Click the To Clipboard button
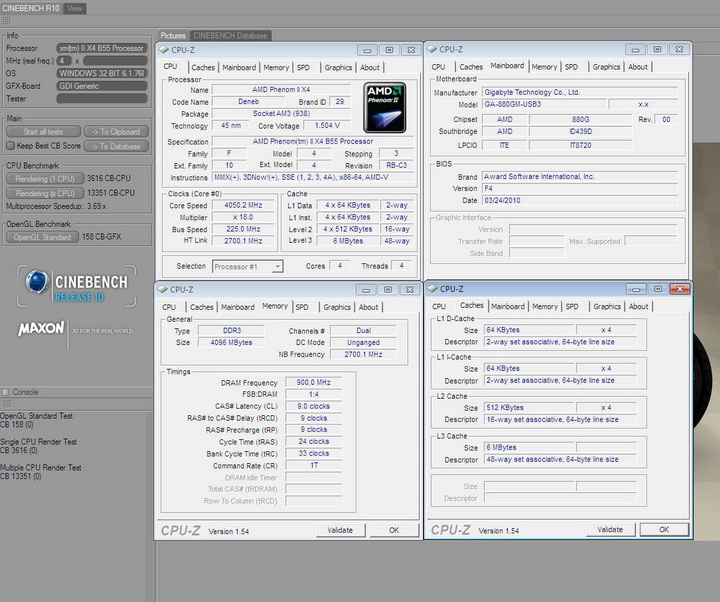 [x=116, y=132]
